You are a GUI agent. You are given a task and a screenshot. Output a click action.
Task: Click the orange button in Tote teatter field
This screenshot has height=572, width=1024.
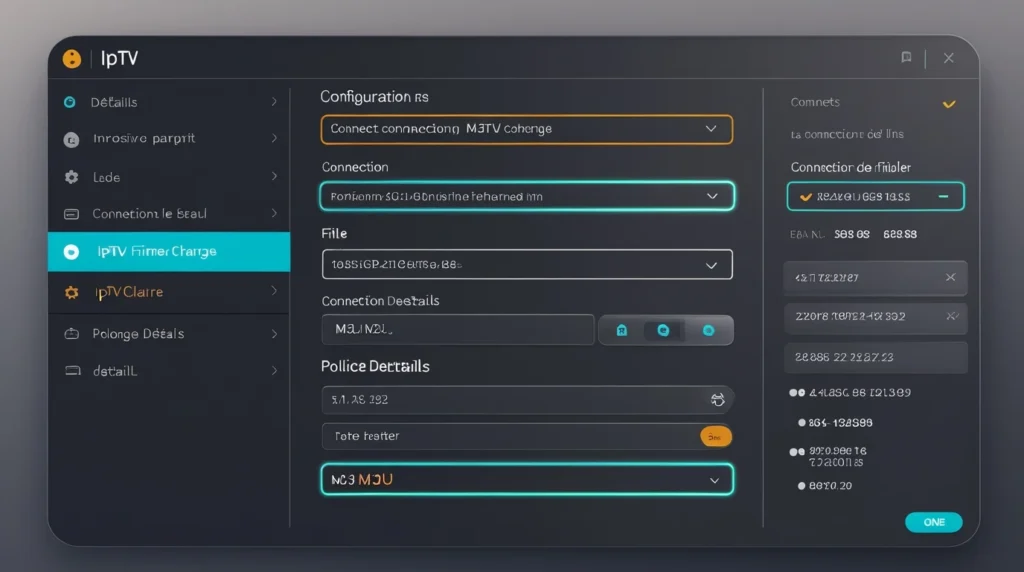[x=716, y=436]
